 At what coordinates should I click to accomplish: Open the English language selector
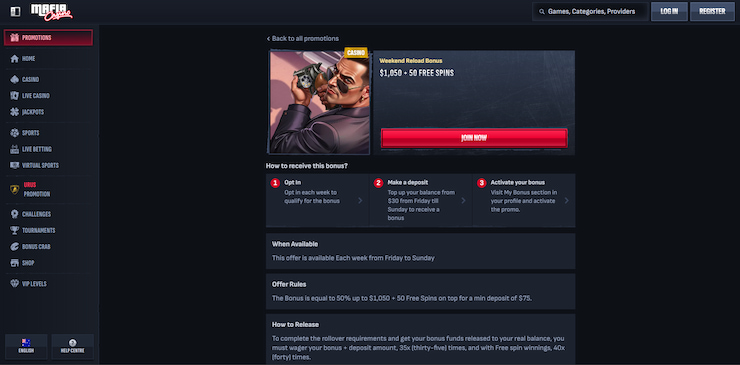[26, 347]
